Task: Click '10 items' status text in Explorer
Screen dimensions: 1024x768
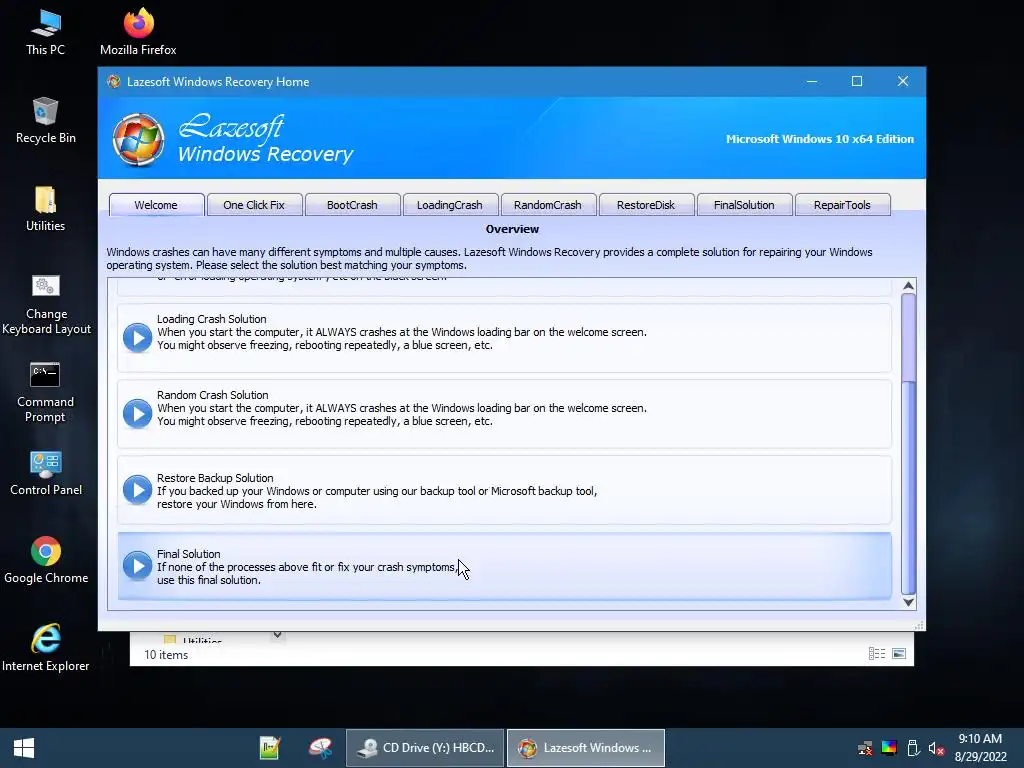Action: (x=166, y=654)
